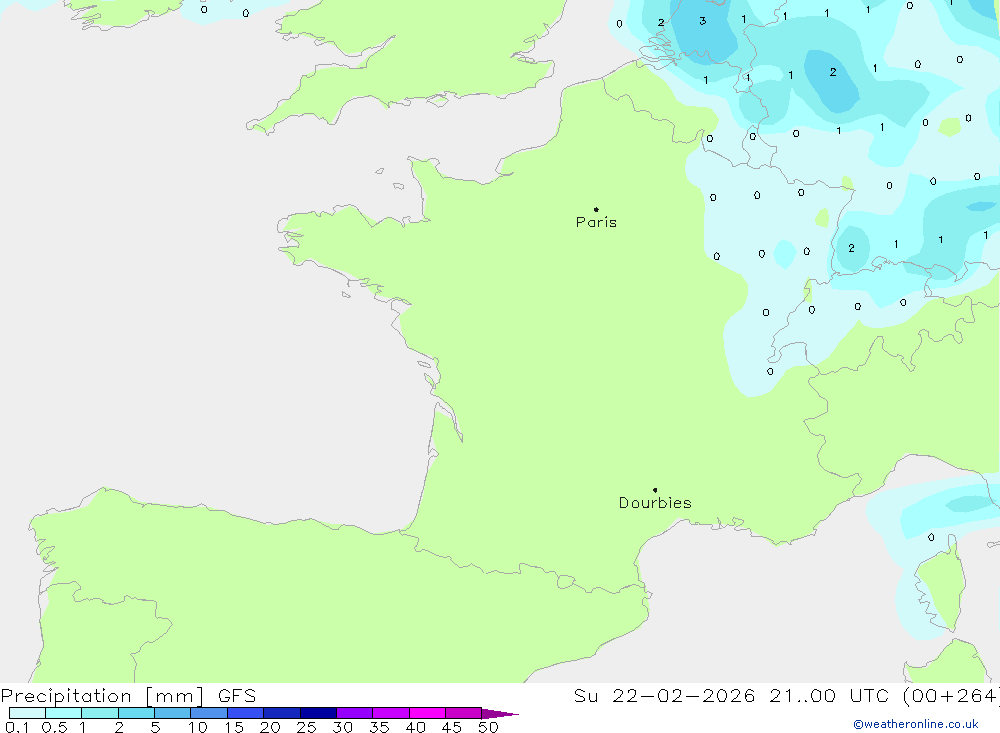Click the 1–2 mm legend swatch
The height and width of the screenshot is (733, 1000).
[100, 713]
